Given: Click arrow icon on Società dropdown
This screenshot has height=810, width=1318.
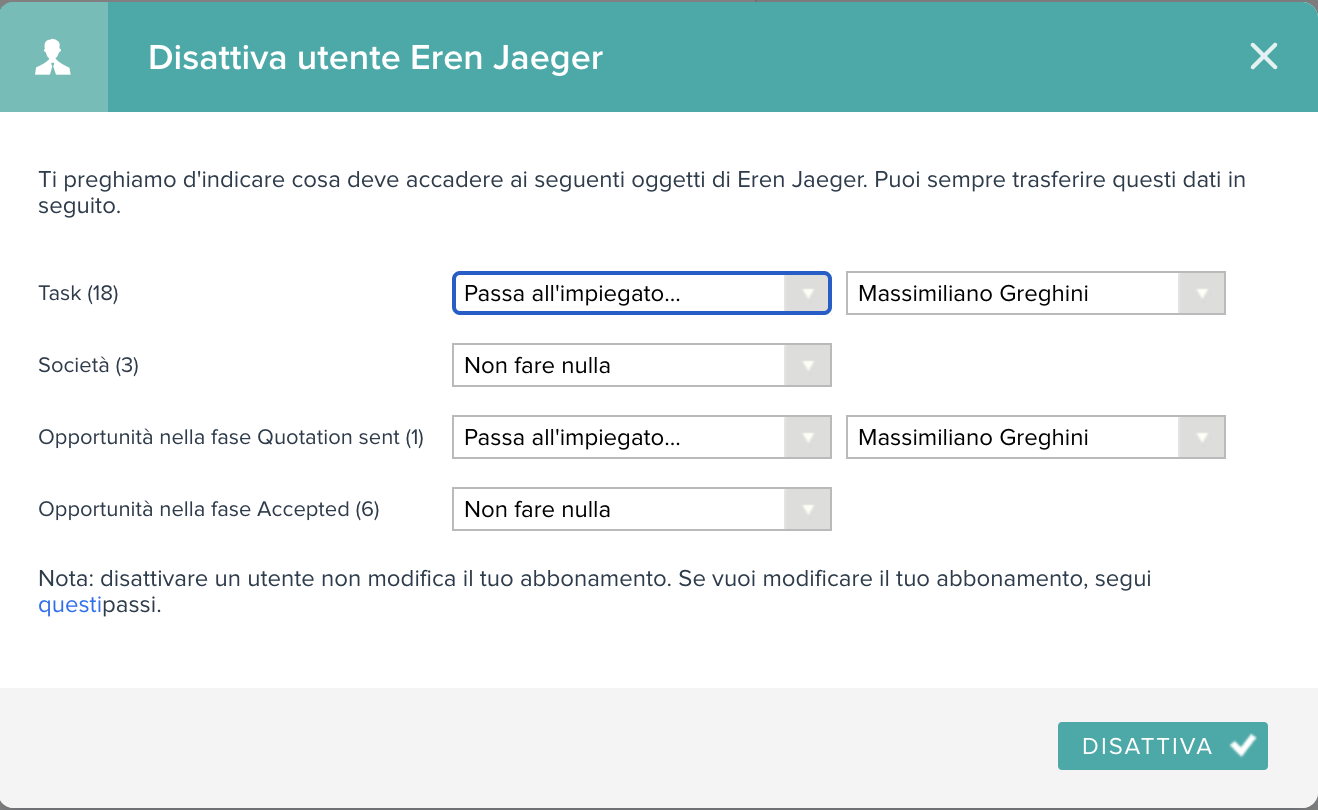Looking at the screenshot, I should point(808,366).
